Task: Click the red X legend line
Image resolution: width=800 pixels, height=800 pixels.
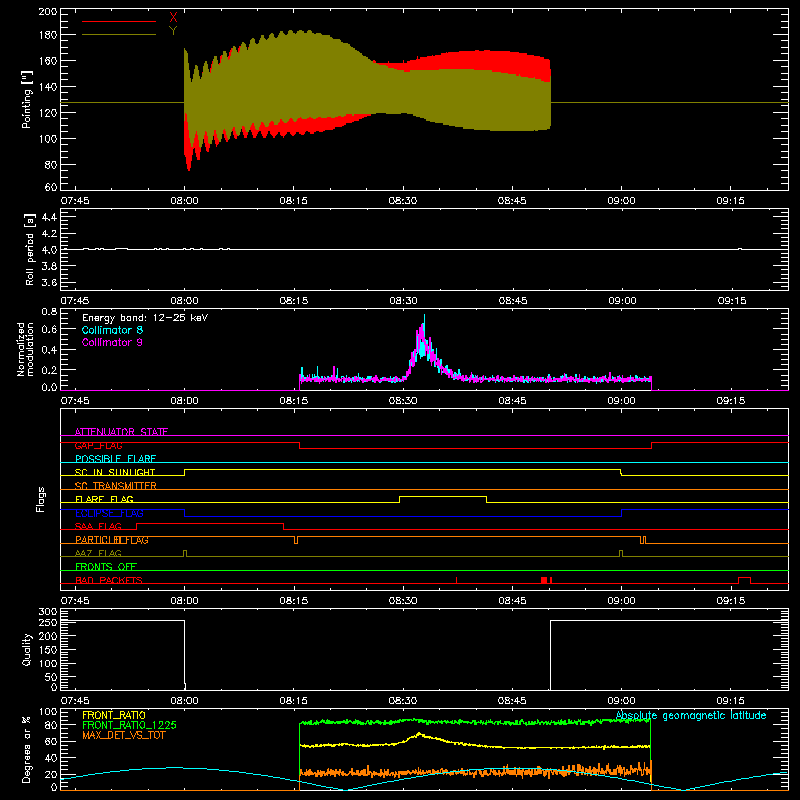Action: (119, 21)
